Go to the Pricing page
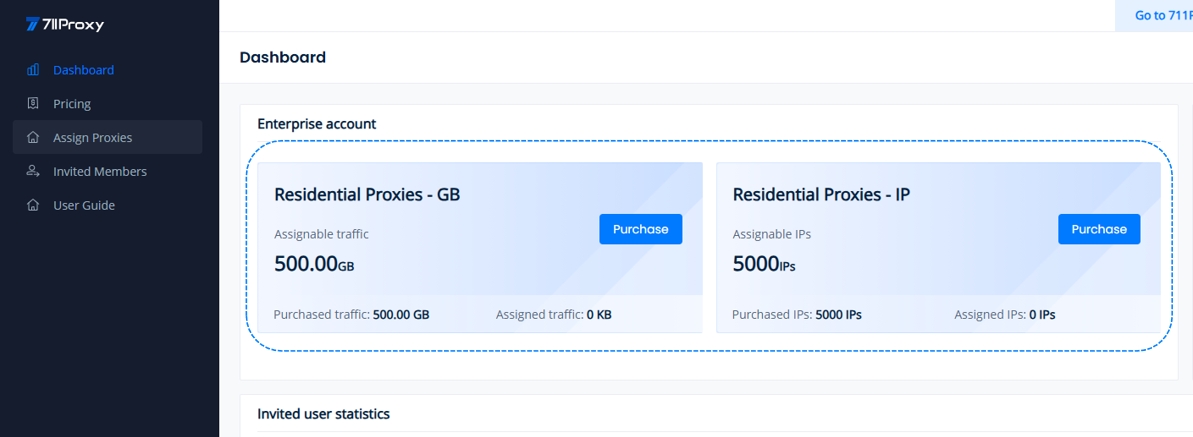The height and width of the screenshot is (437, 1193). [x=72, y=104]
